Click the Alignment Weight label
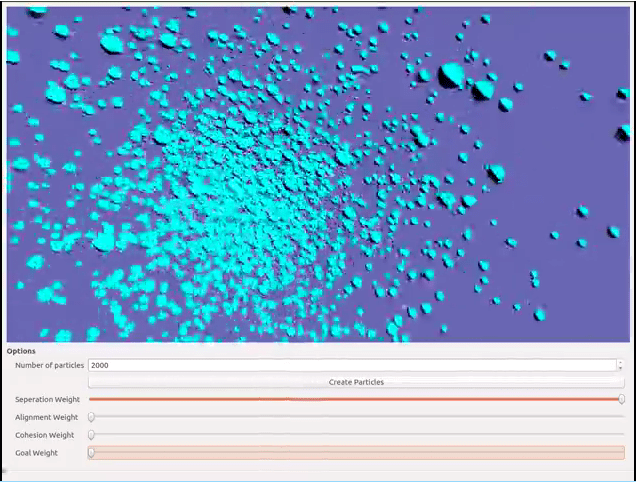The height and width of the screenshot is (482, 636). click(x=46, y=418)
